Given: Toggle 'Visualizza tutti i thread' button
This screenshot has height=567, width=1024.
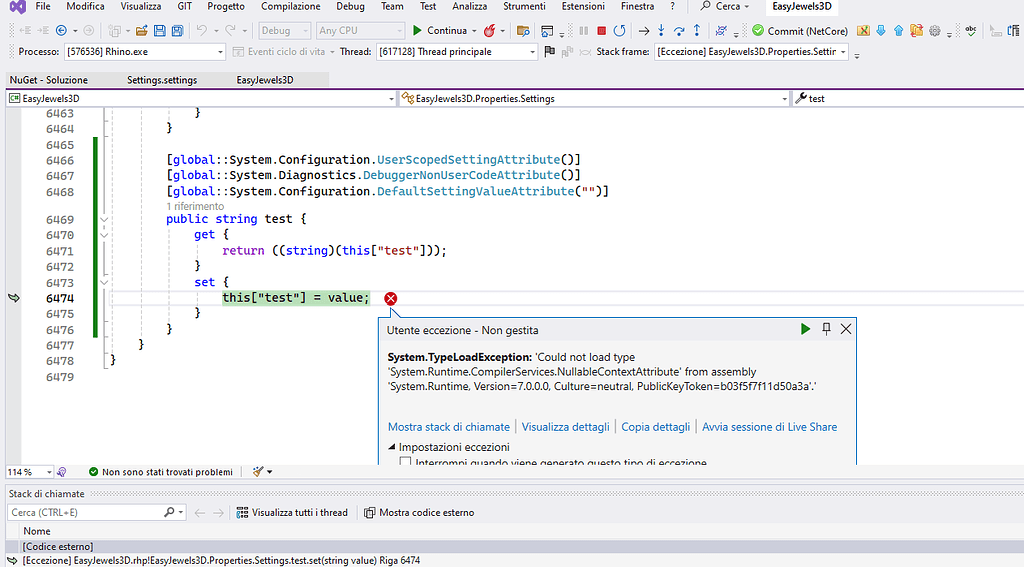Looking at the screenshot, I should (x=292, y=513).
